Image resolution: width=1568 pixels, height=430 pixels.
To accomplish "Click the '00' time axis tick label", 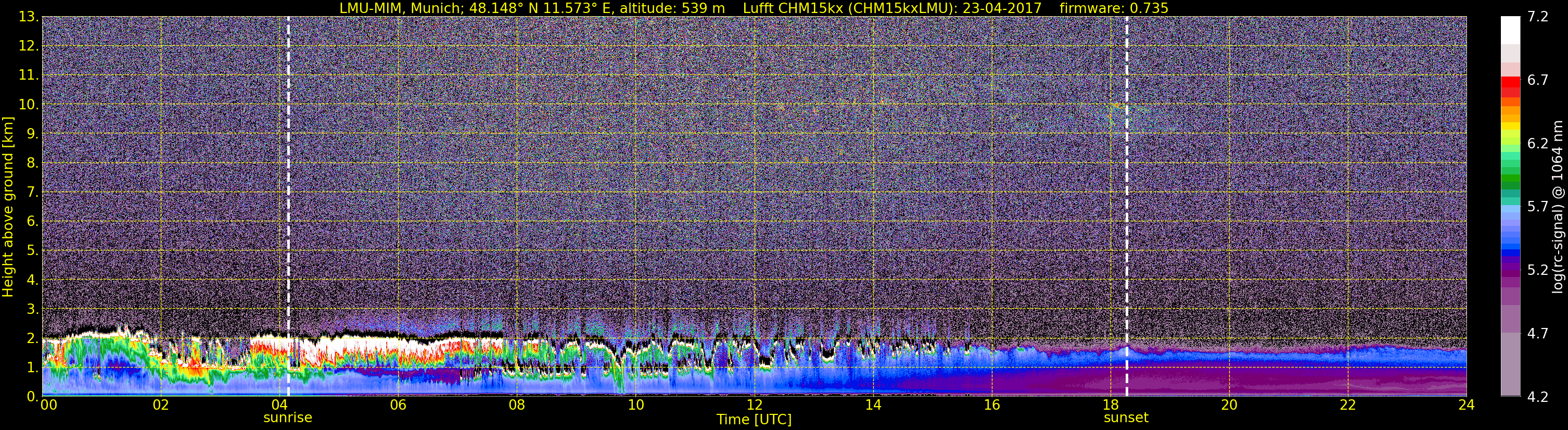I will (49, 405).
